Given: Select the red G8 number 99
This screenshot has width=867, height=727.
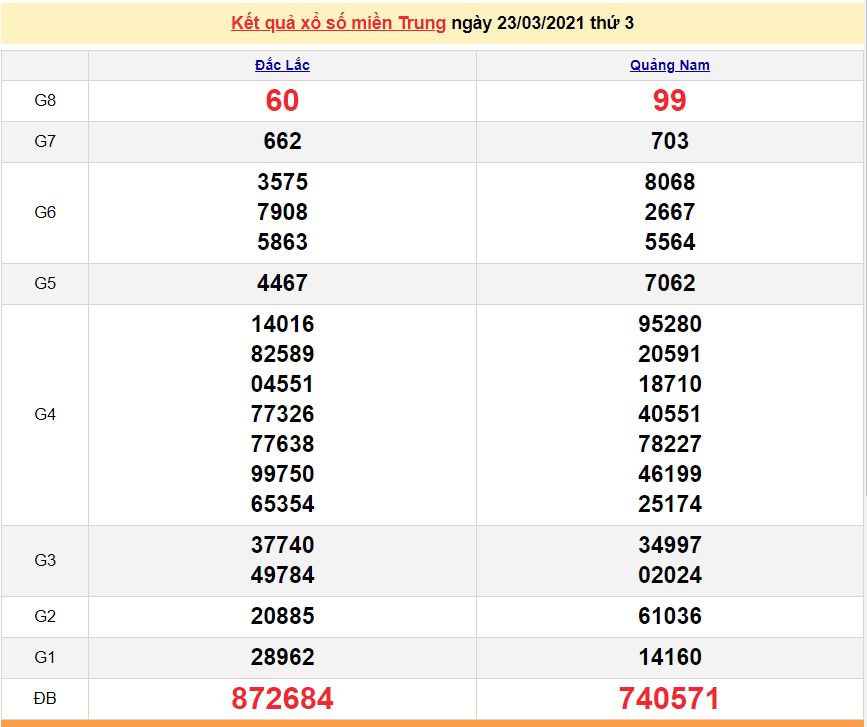Looking at the screenshot, I should coord(669,101).
